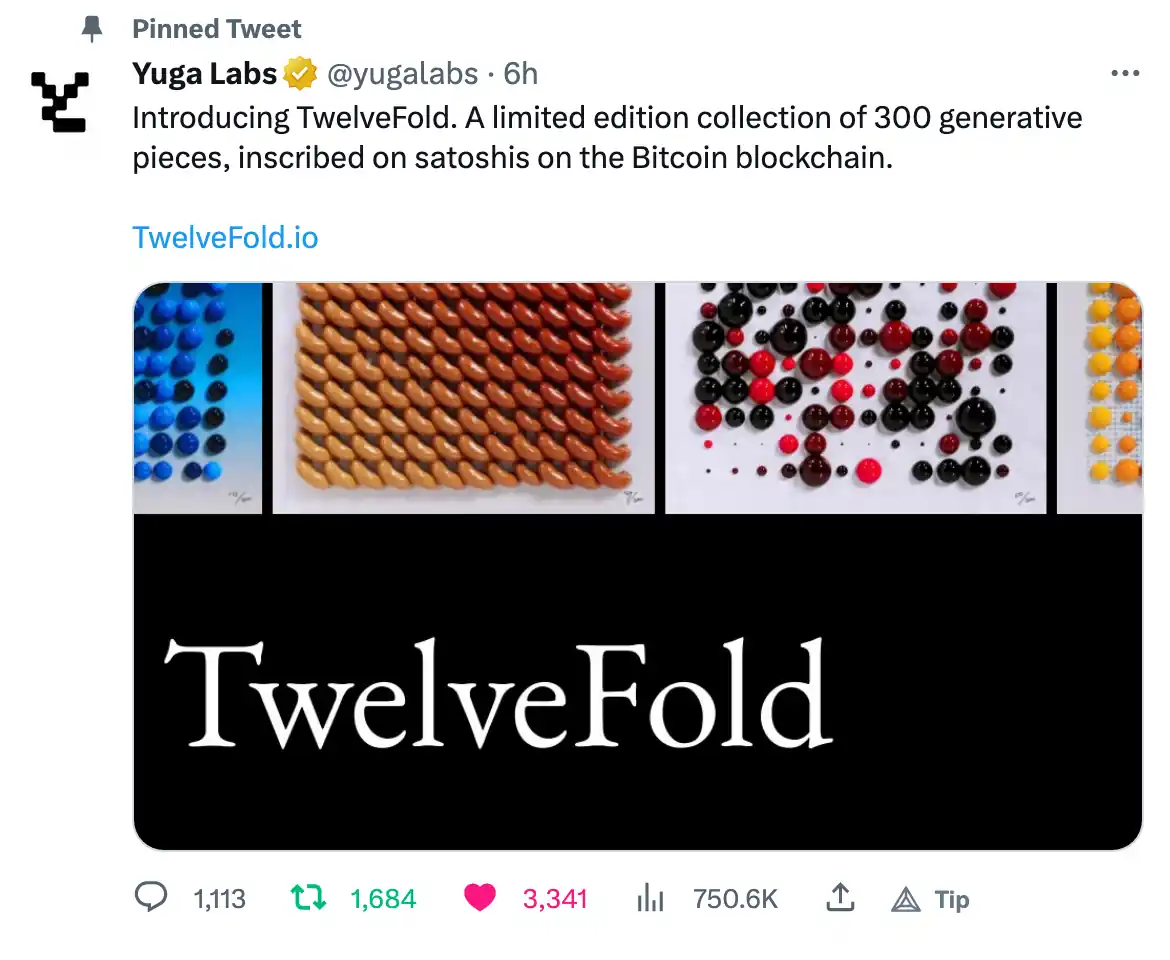The height and width of the screenshot is (960, 1170).
Task: Click the Tip triangle icon
Action: (x=905, y=900)
